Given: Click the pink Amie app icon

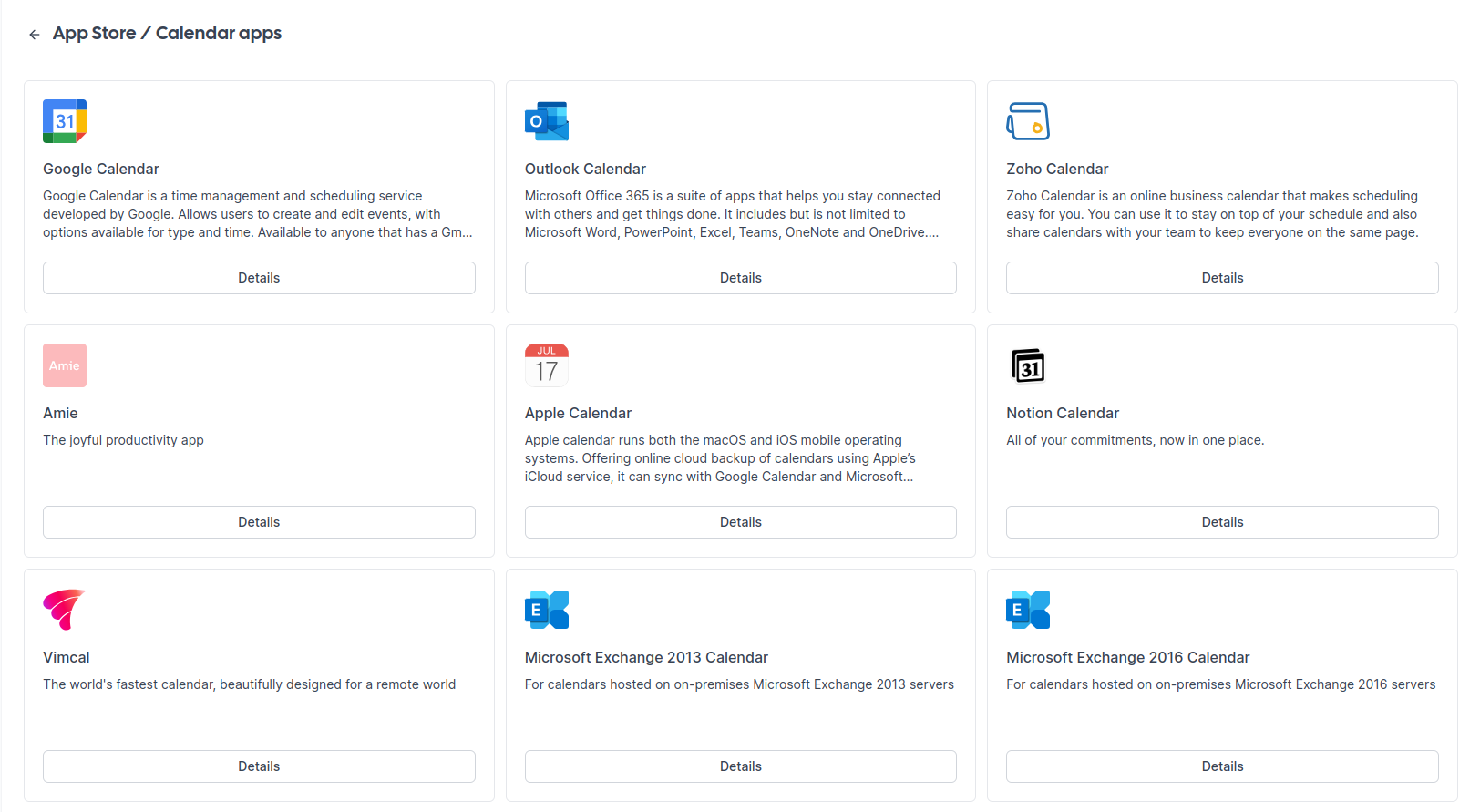Looking at the screenshot, I should [65, 365].
